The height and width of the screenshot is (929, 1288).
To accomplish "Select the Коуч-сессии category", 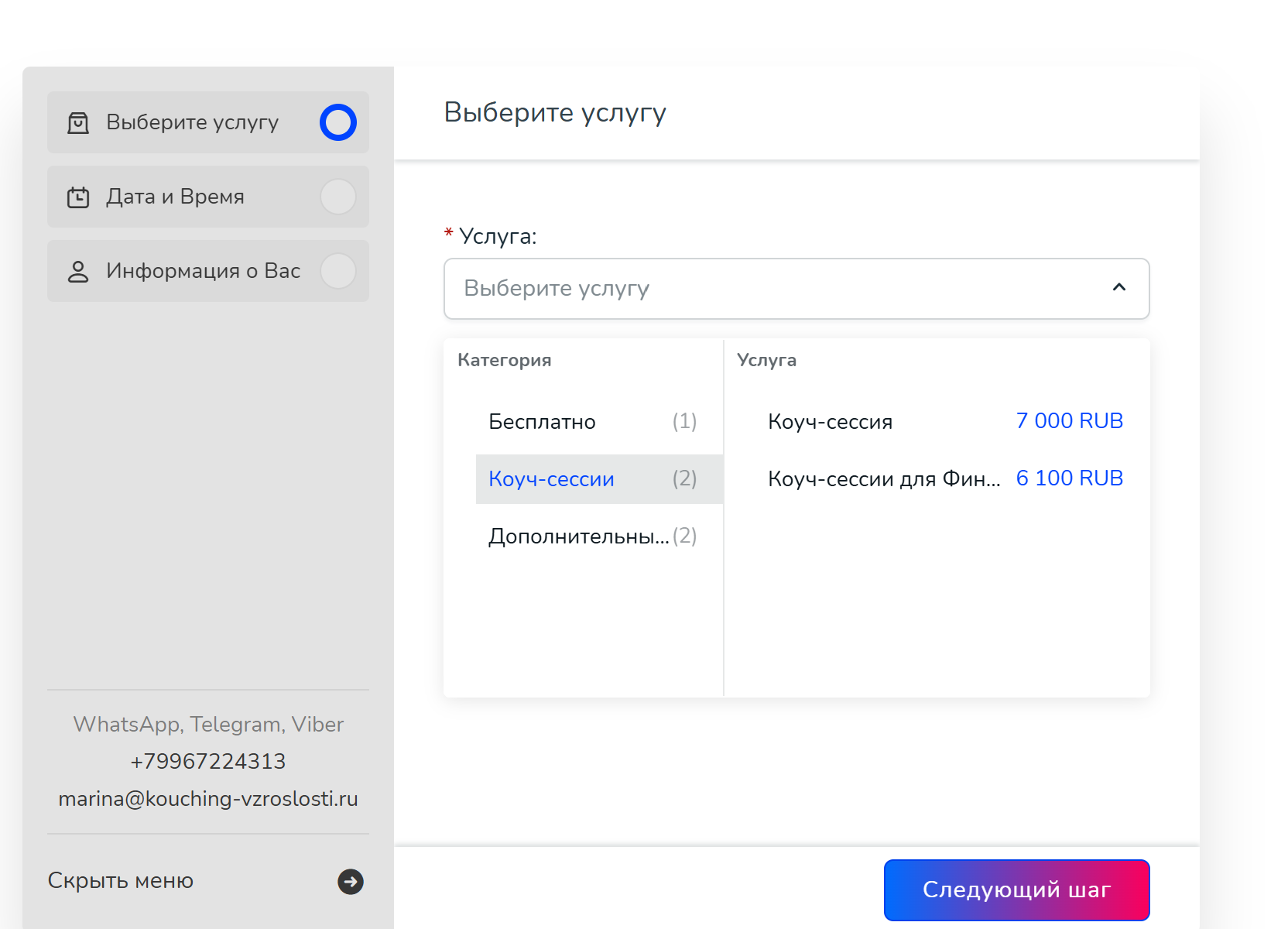I will [551, 479].
